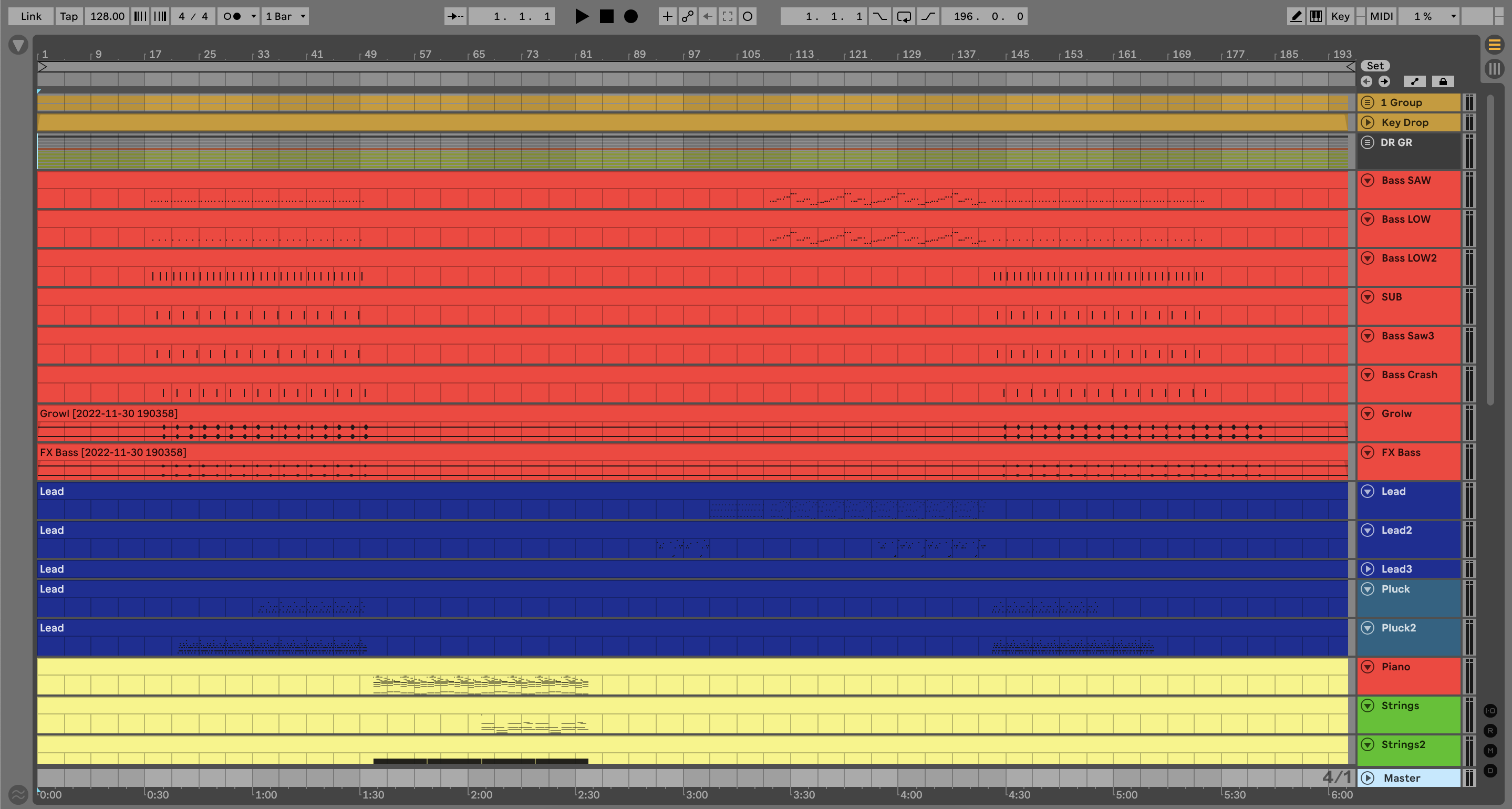Click the Arrangement Record button
The height and width of the screenshot is (809, 1512).
pyautogui.click(x=631, y=16)
